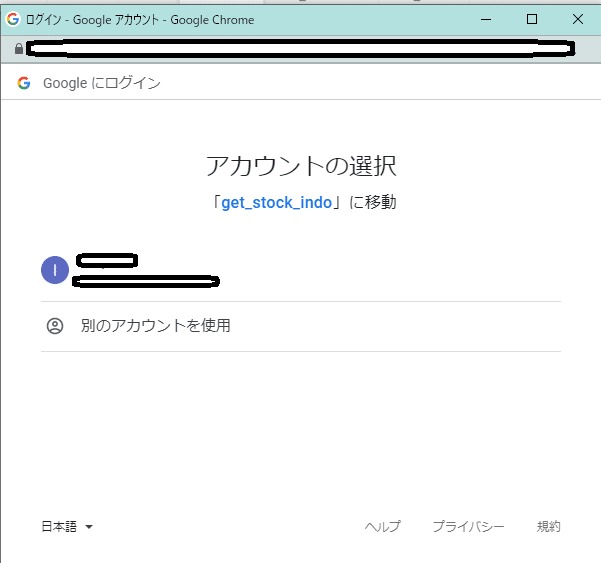The image size is (601, 563).
Task: Choose 別のアカウントを使用 option
Action: 300,326
